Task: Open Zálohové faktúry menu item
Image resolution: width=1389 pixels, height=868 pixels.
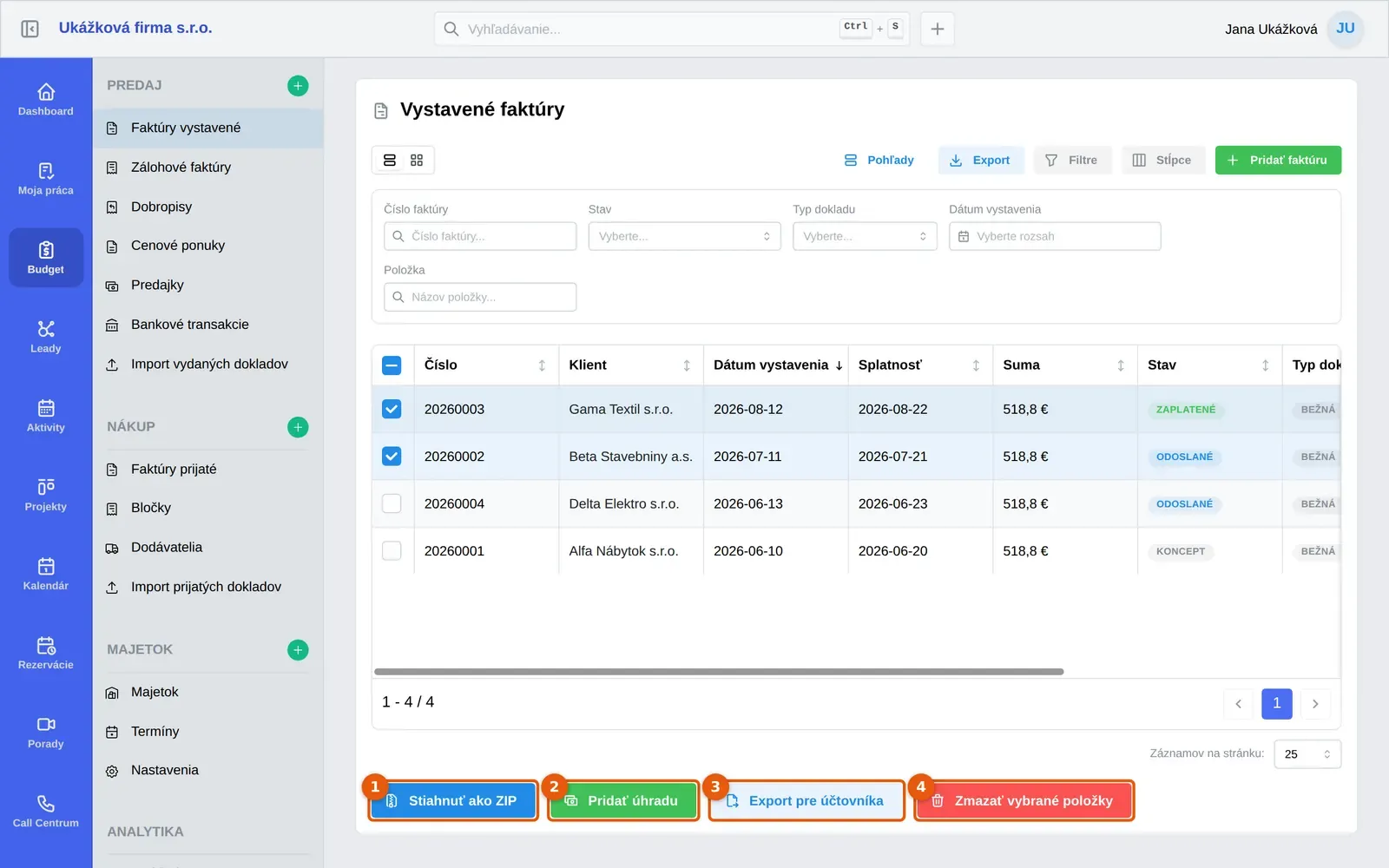Action: (207, 168)
